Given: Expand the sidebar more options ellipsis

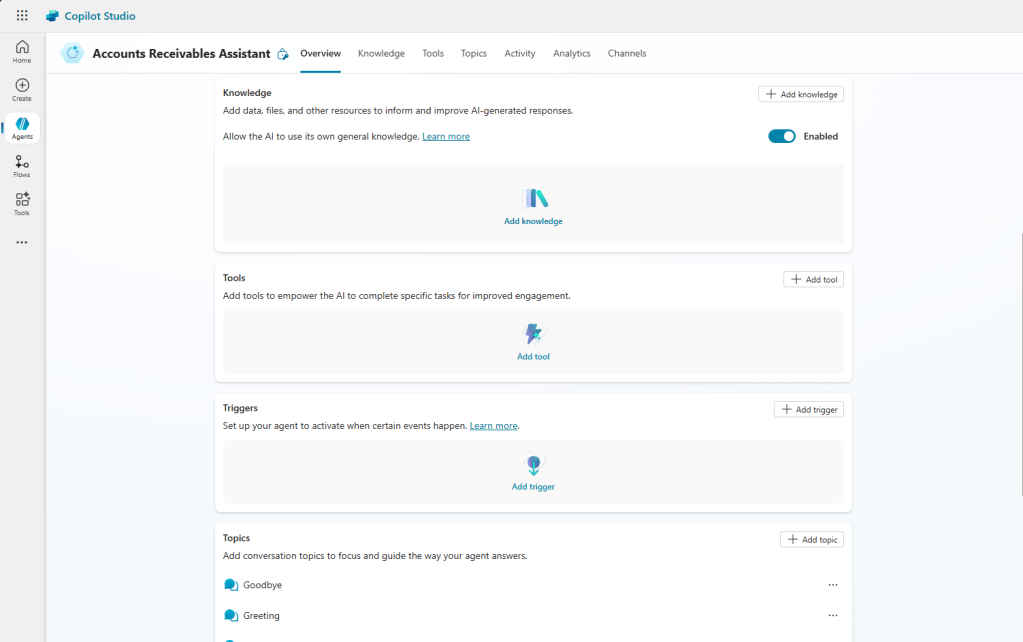Looking at the screenshot, I should tap(22, 242).
